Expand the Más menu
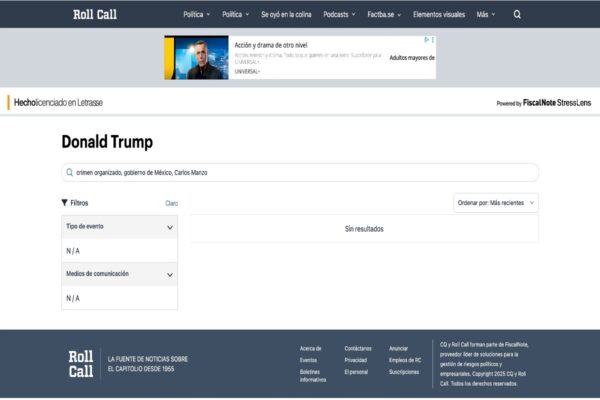600x400 pixels. point(486,15)
